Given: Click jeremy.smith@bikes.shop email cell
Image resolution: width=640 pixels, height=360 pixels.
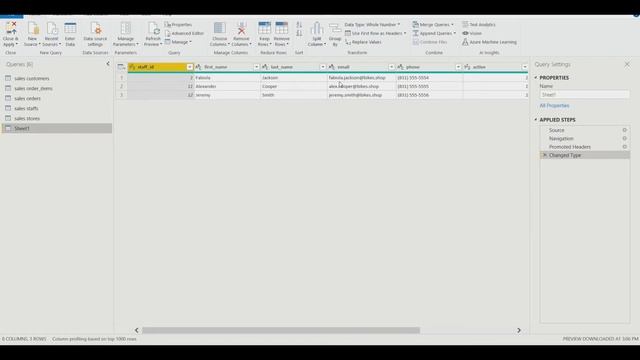Looking at the screenshot, I should pos(361,95).
